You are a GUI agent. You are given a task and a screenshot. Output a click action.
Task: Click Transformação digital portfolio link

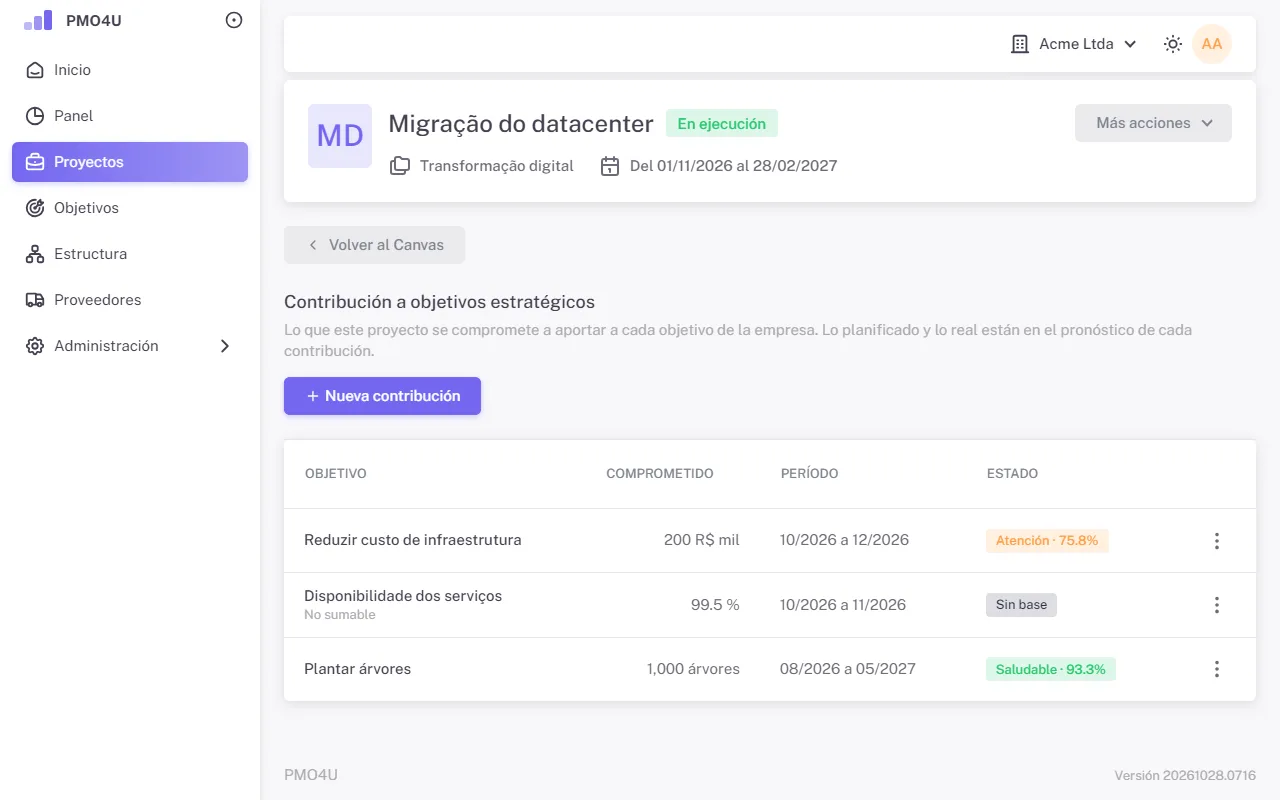[x=497, y=166]
